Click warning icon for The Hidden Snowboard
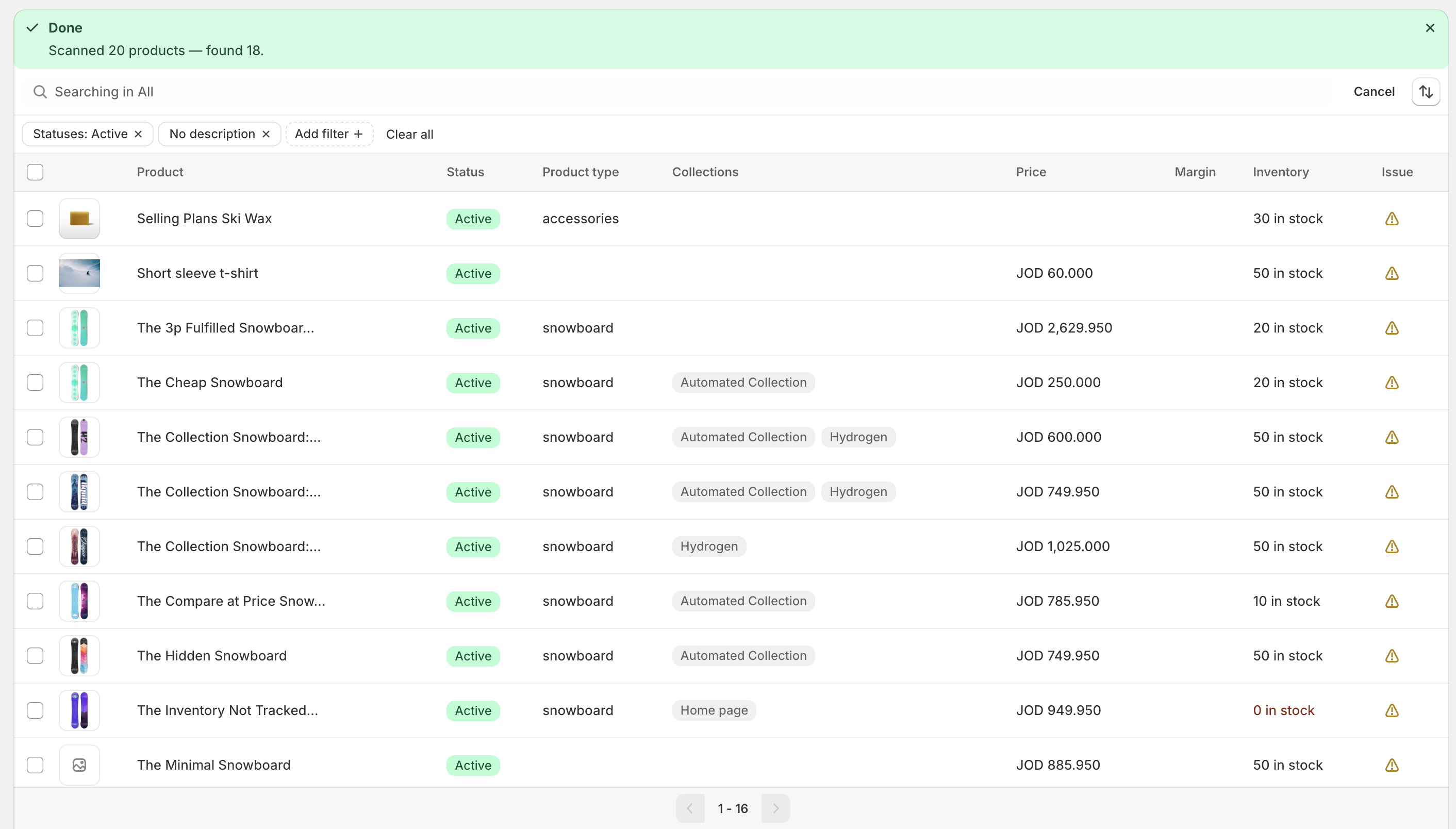 1391,656
